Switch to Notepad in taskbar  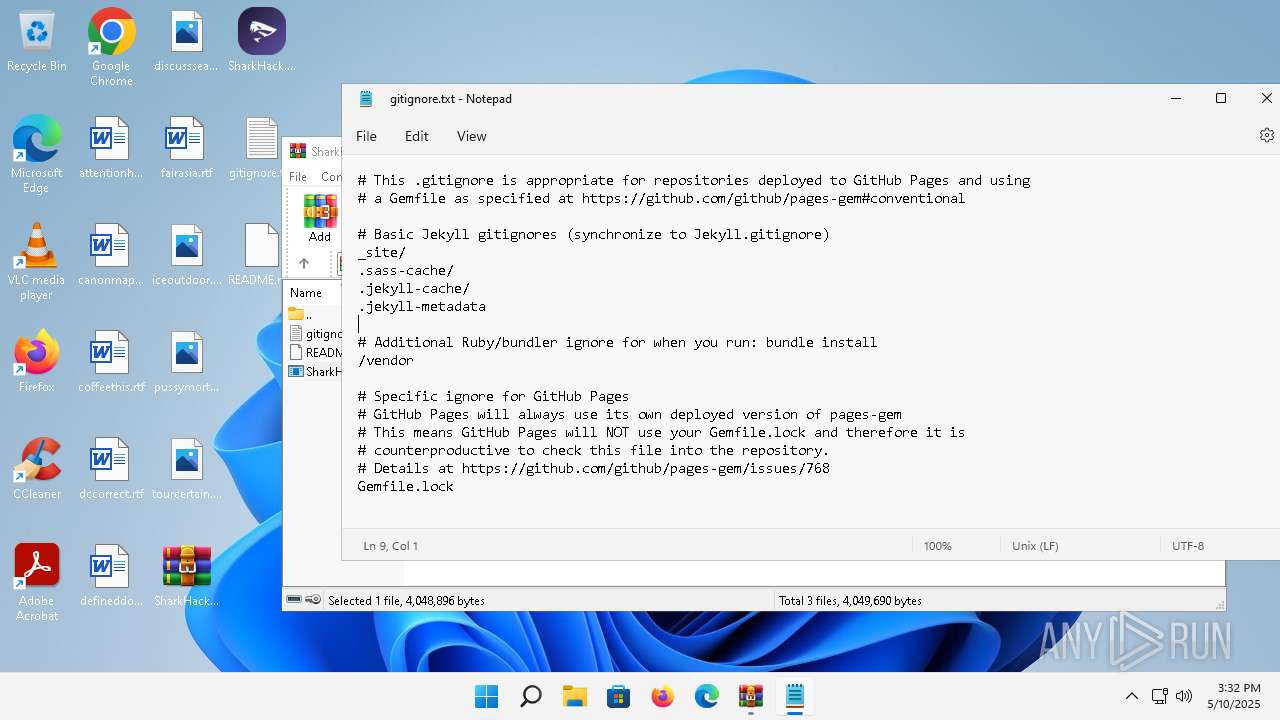click(x=795, y=696)
